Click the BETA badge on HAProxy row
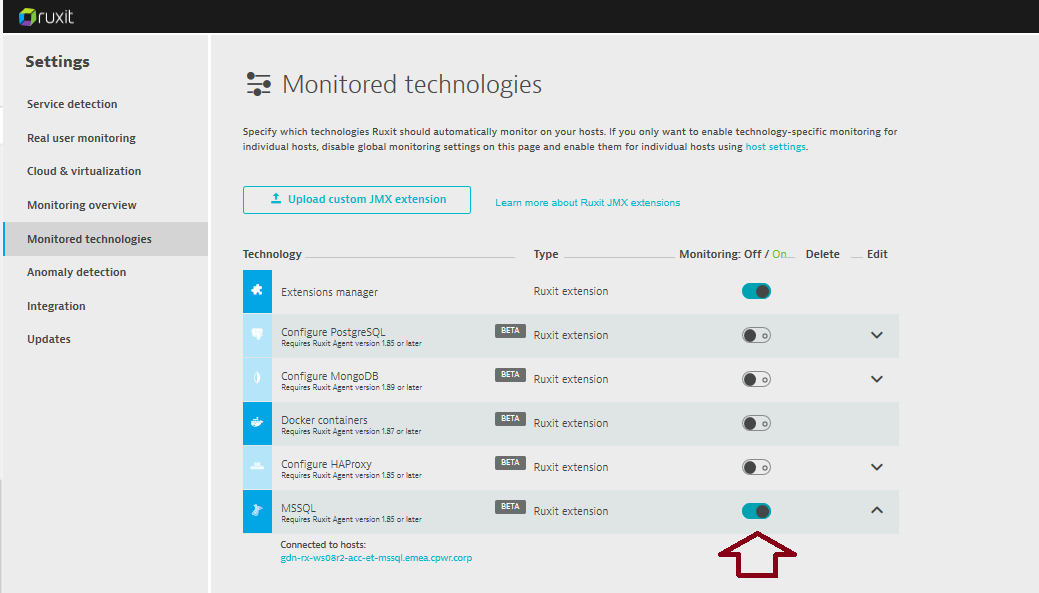Viewport: 1039px width, 593px height. pyautogui.click(x=510, y=462)
